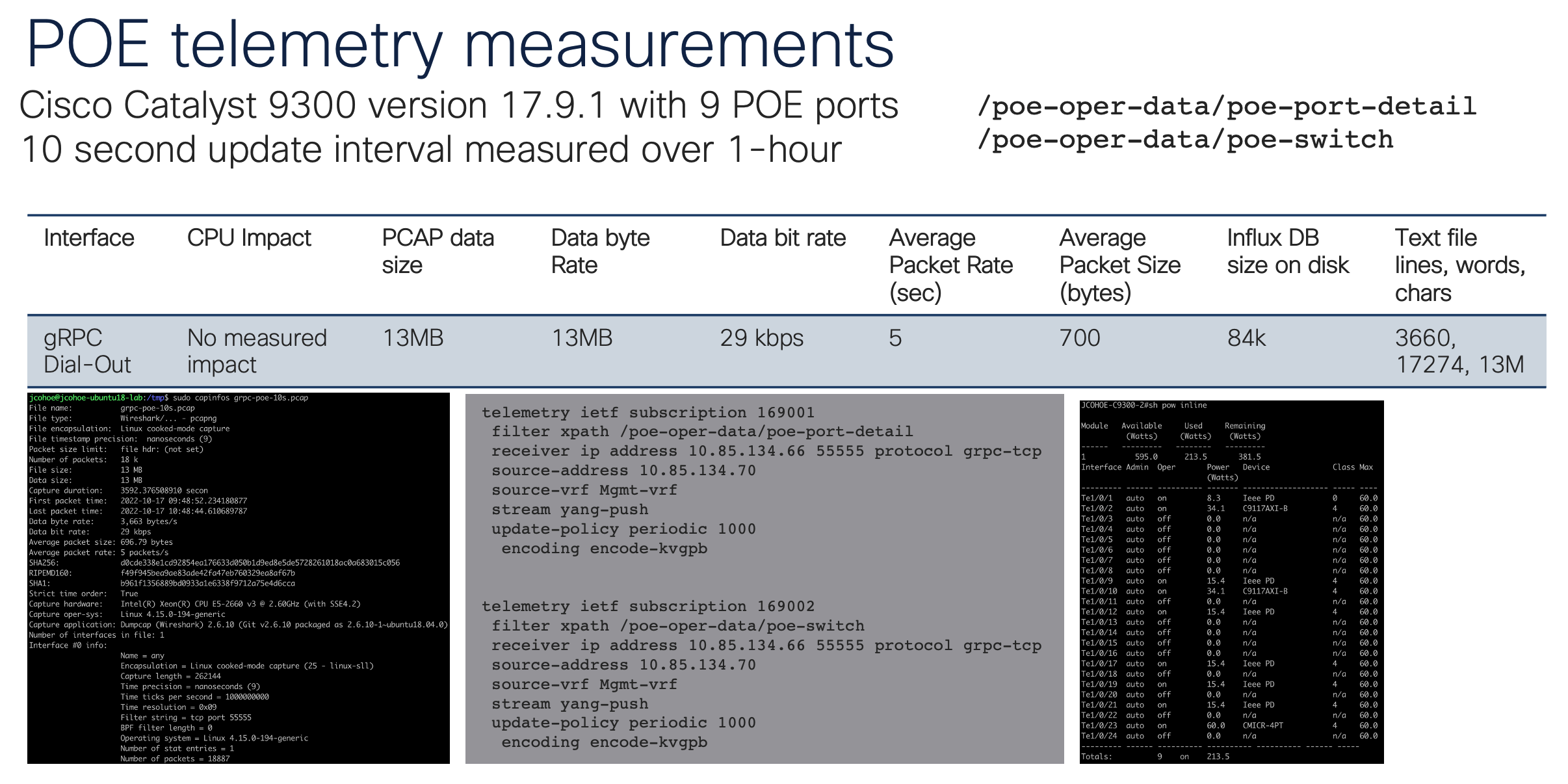Screen dimensions: 1568x784
Task: Select the /poe-oper-data/poe-port-detail xpath text
Action: tap(1226, 107)
